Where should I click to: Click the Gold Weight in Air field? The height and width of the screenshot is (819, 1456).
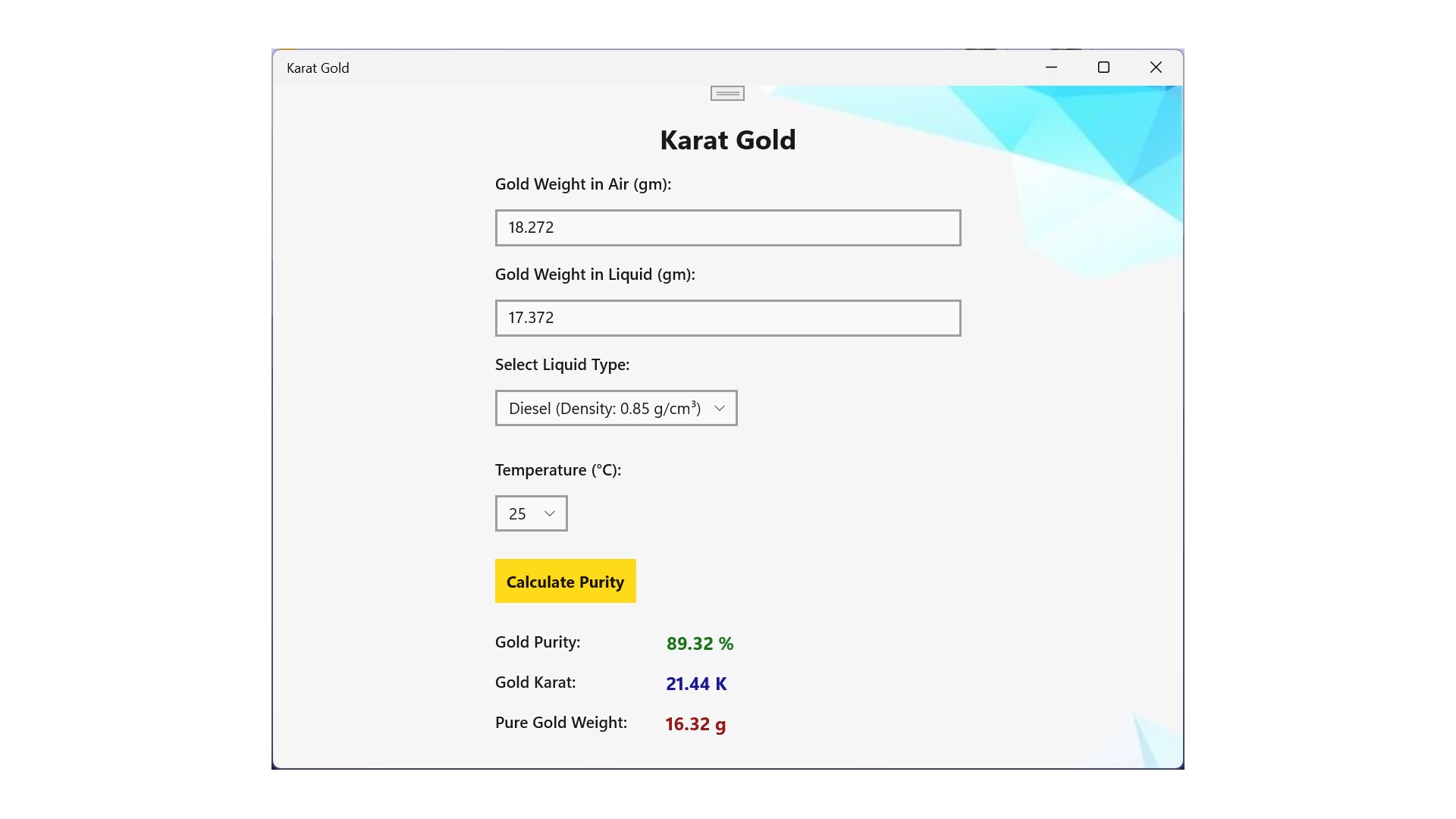727,227
